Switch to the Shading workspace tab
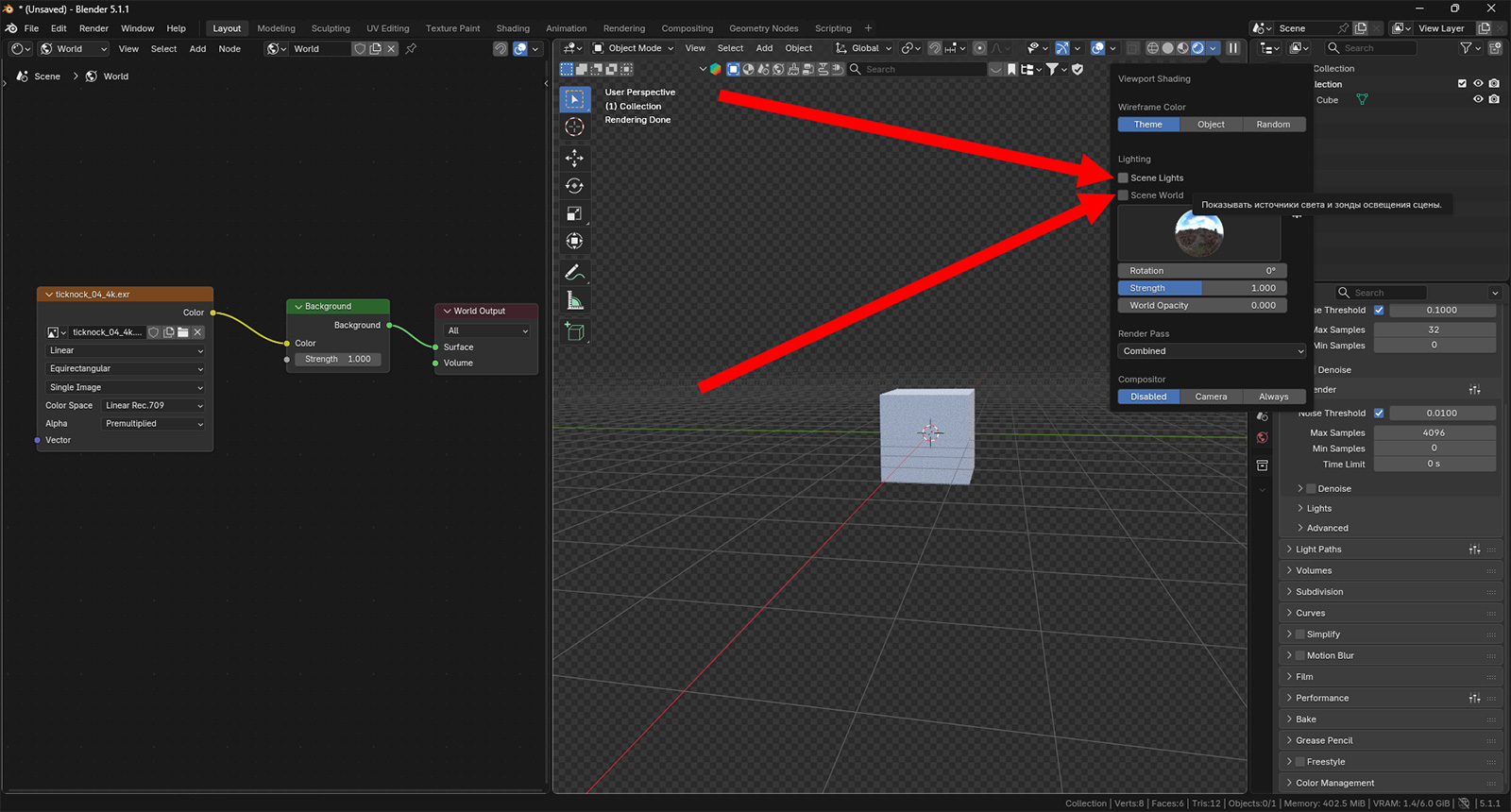The image size is (1511, 812). (513, 28)
